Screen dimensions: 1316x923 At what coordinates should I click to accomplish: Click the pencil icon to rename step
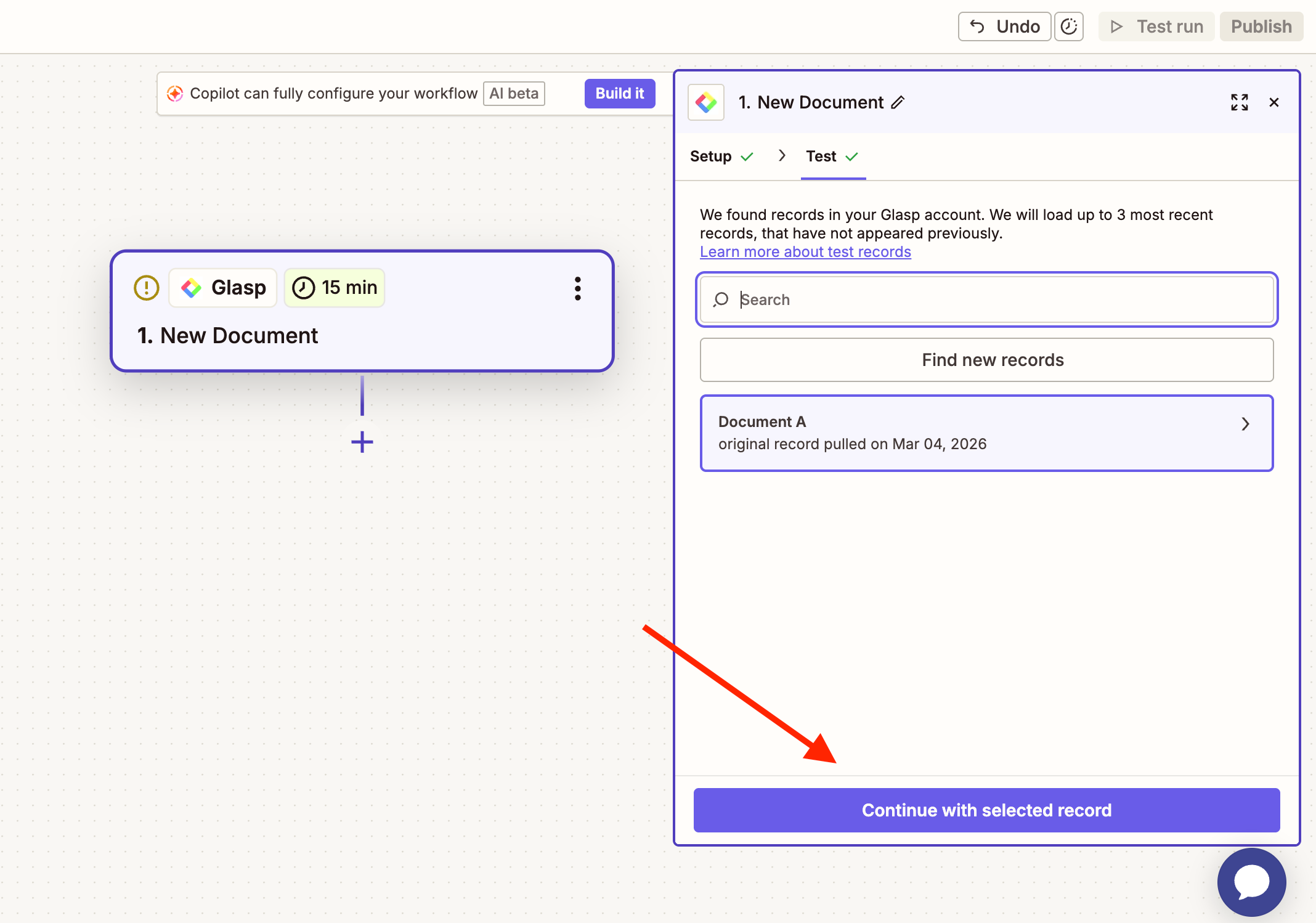tap(898, 102)
